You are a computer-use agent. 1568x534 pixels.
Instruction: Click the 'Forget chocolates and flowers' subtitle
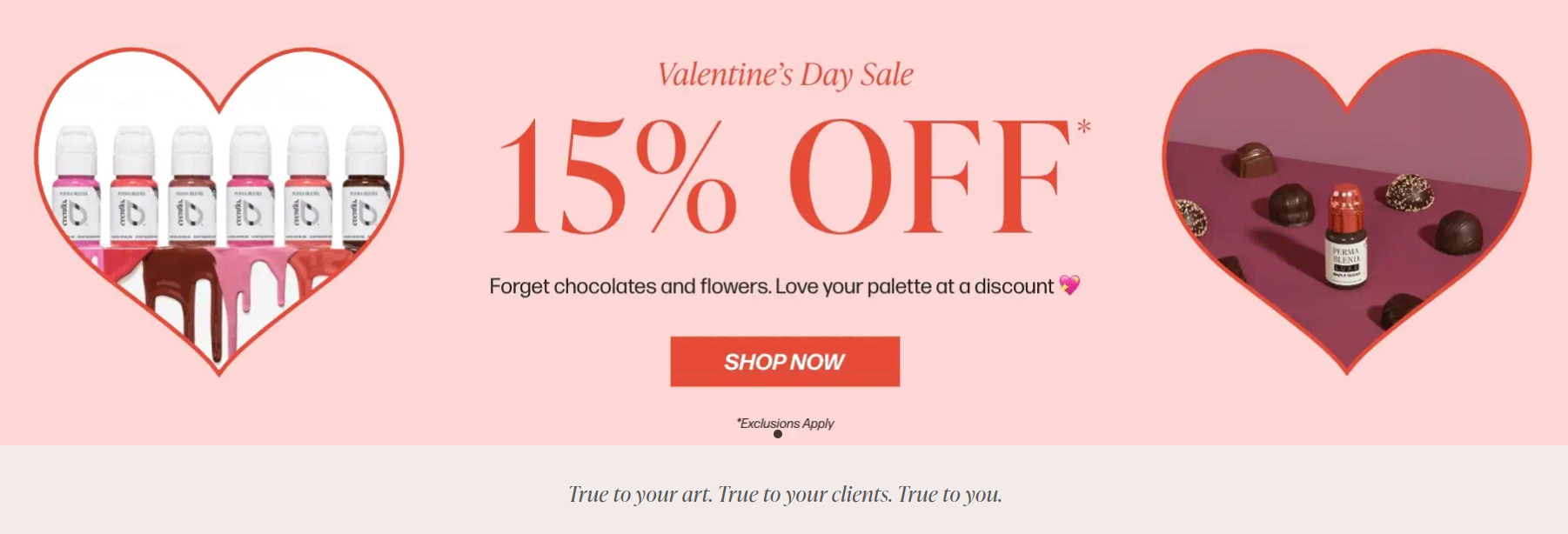[771, 286]
